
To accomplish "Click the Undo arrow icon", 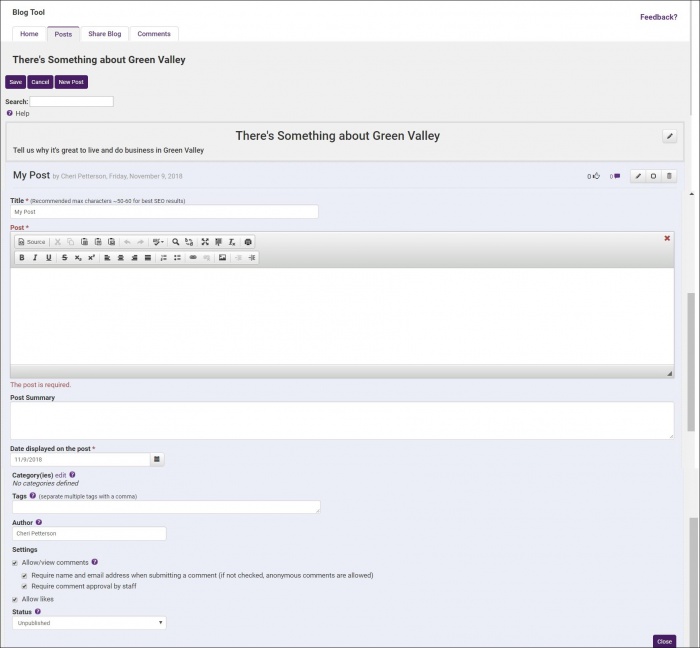I will [127, 242].
